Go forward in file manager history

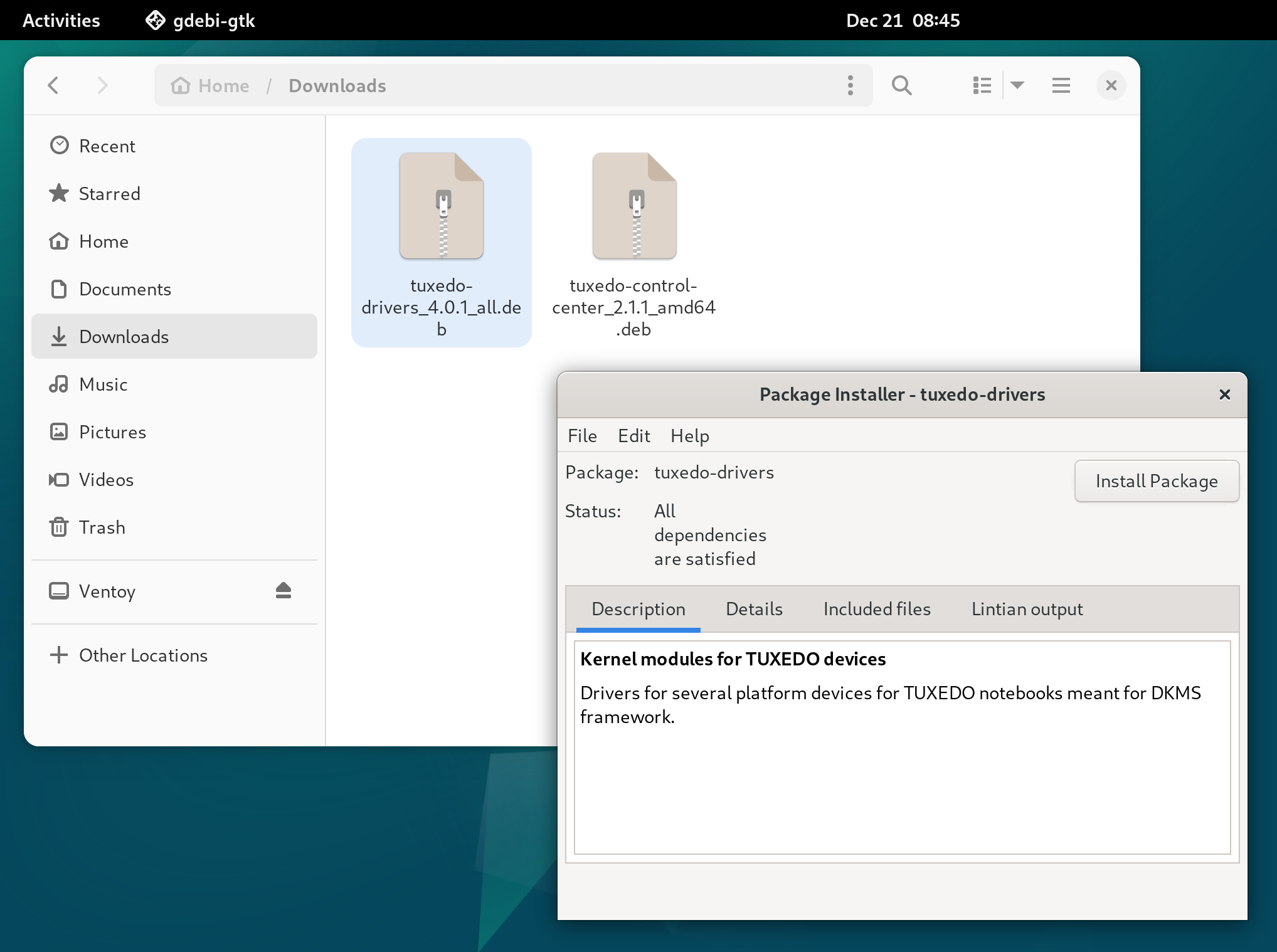tap(103, 85)
